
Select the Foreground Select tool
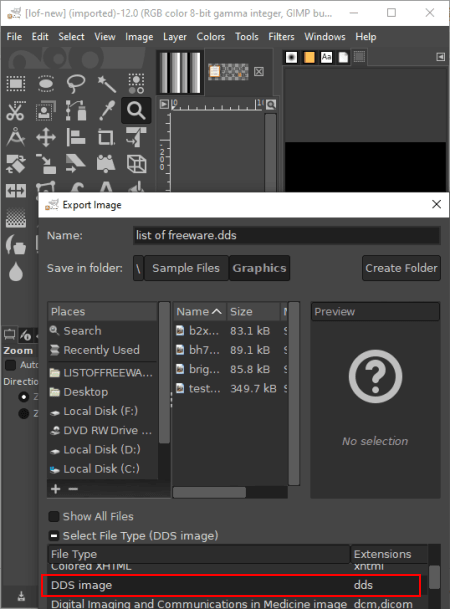pyautogui.click(x=46, y=111)
